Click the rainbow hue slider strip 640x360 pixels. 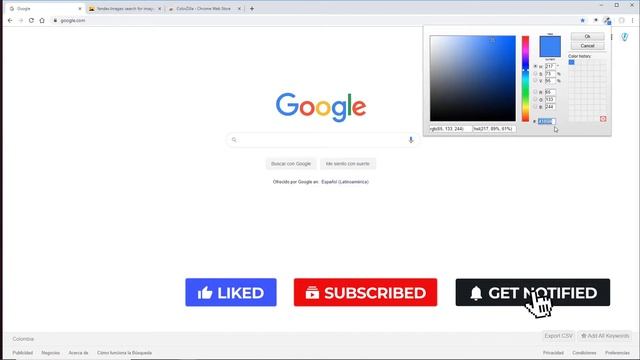525,78
